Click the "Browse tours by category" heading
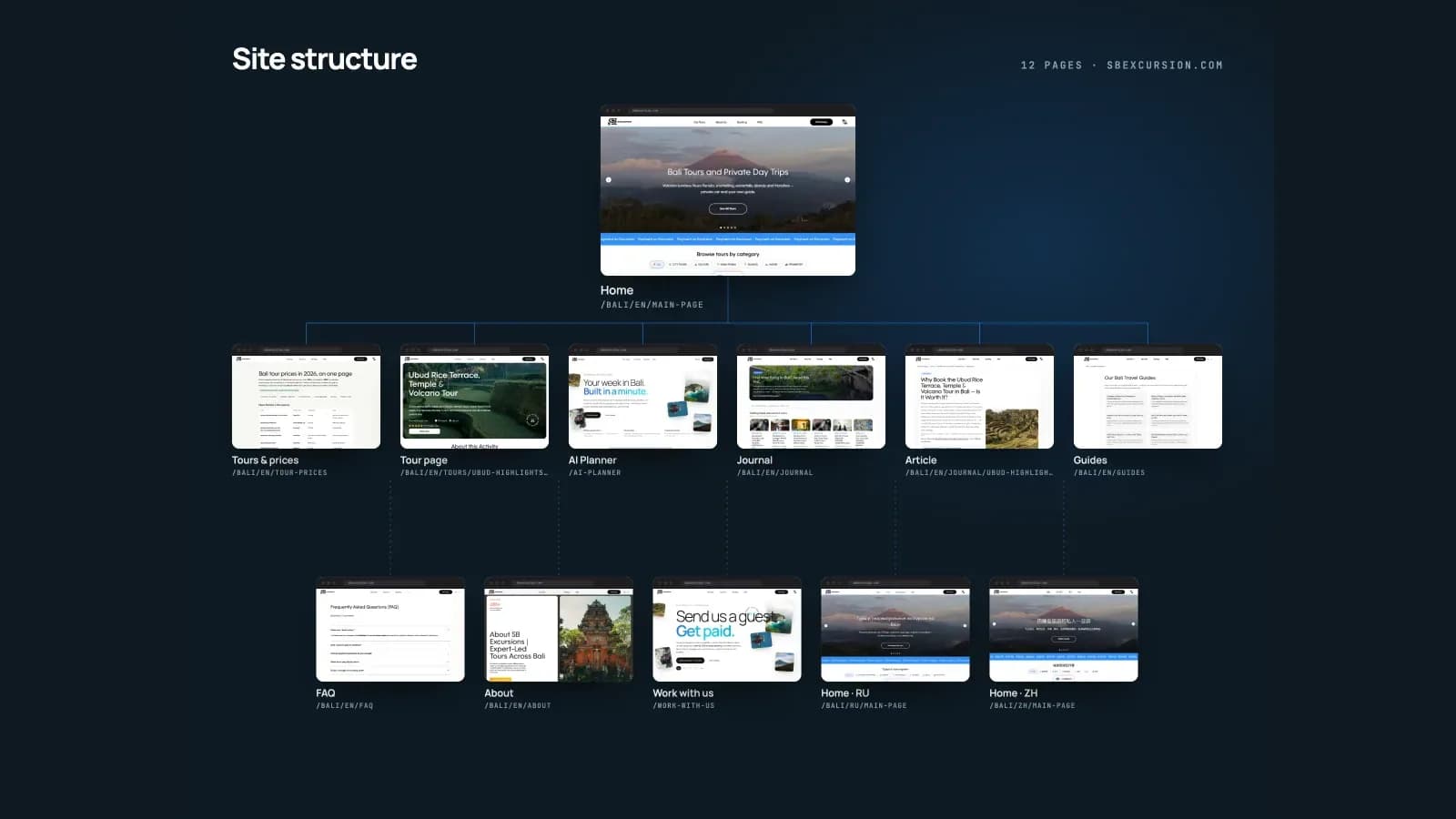The width and height of the screenshot is (1456, 819). tap(728, 255)
